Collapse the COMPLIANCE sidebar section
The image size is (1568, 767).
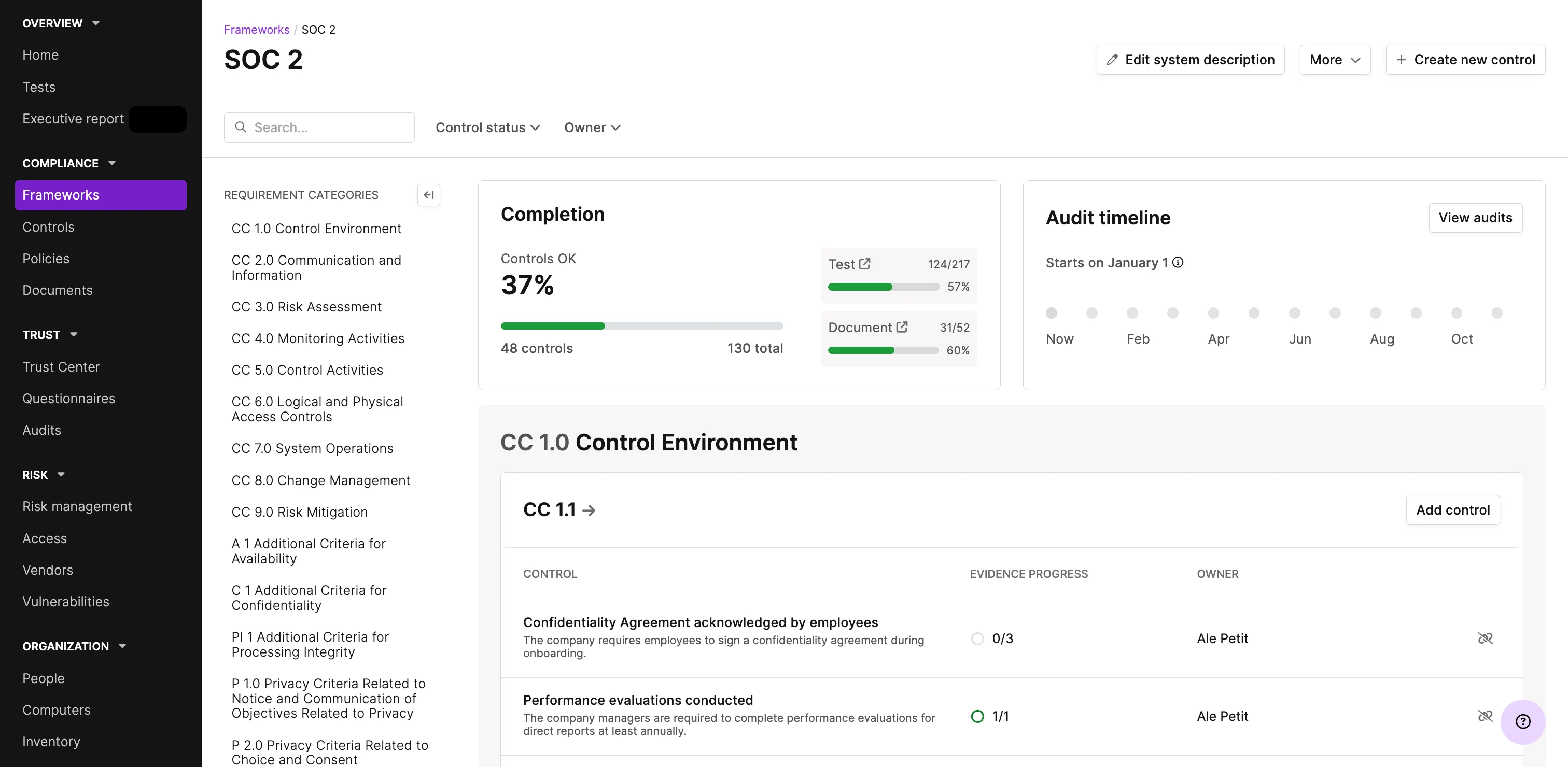112,163
